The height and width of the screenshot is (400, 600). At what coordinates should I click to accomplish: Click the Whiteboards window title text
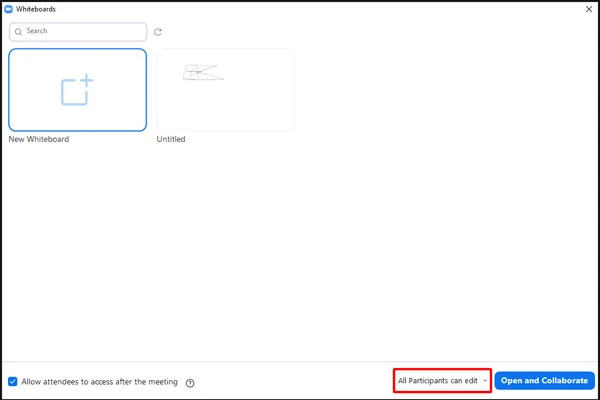(36, 9)
